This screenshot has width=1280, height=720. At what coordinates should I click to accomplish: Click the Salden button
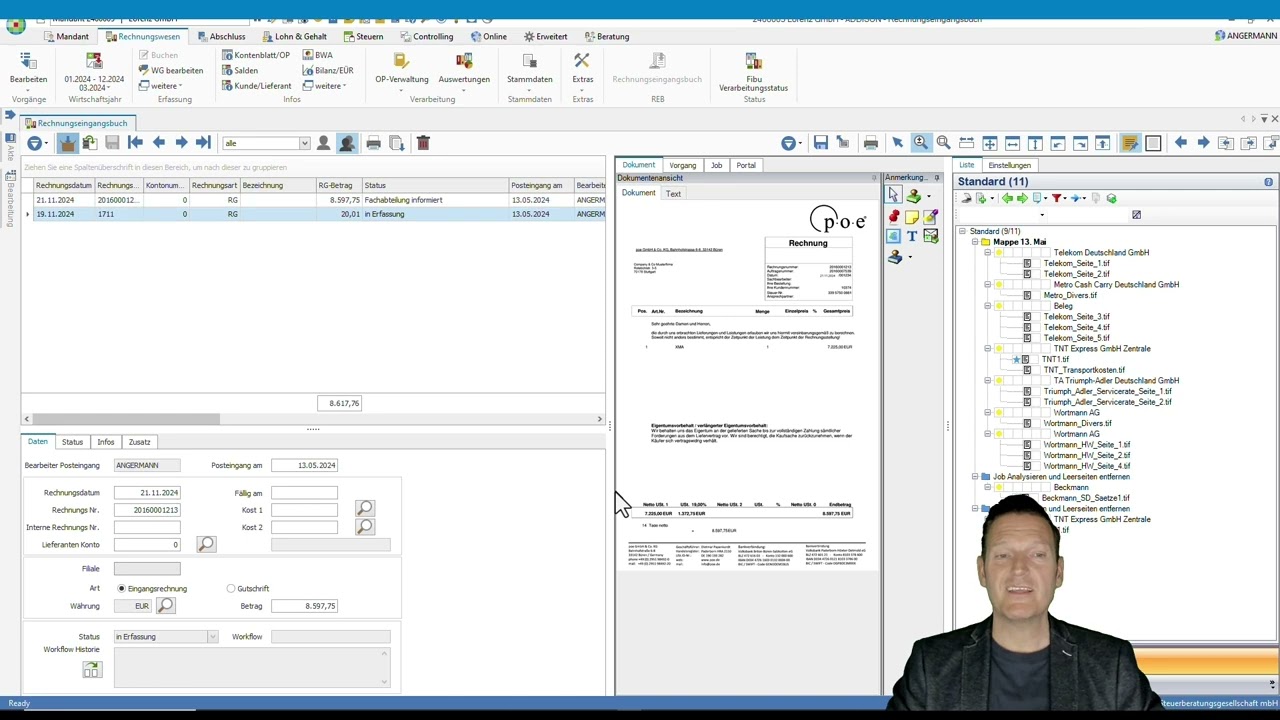tap(240, 70)
